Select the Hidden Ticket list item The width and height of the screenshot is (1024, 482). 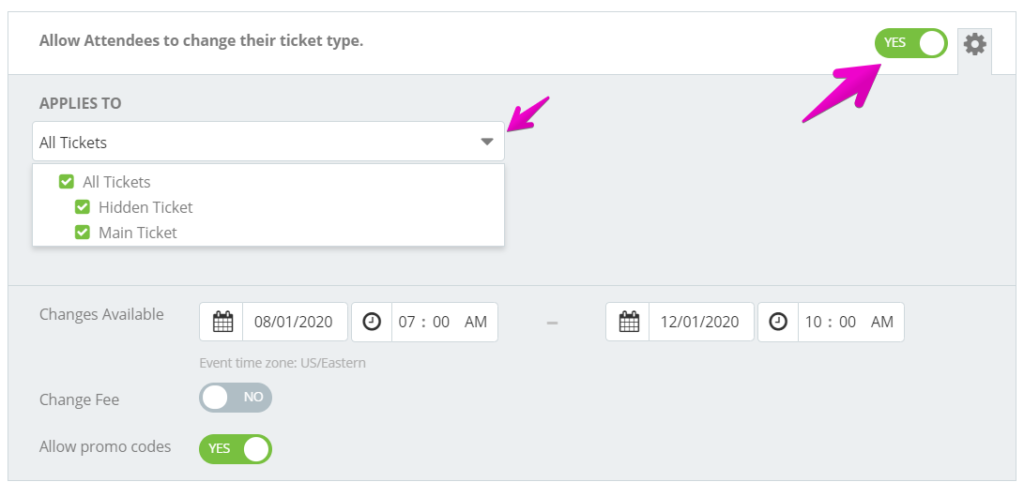146,208
